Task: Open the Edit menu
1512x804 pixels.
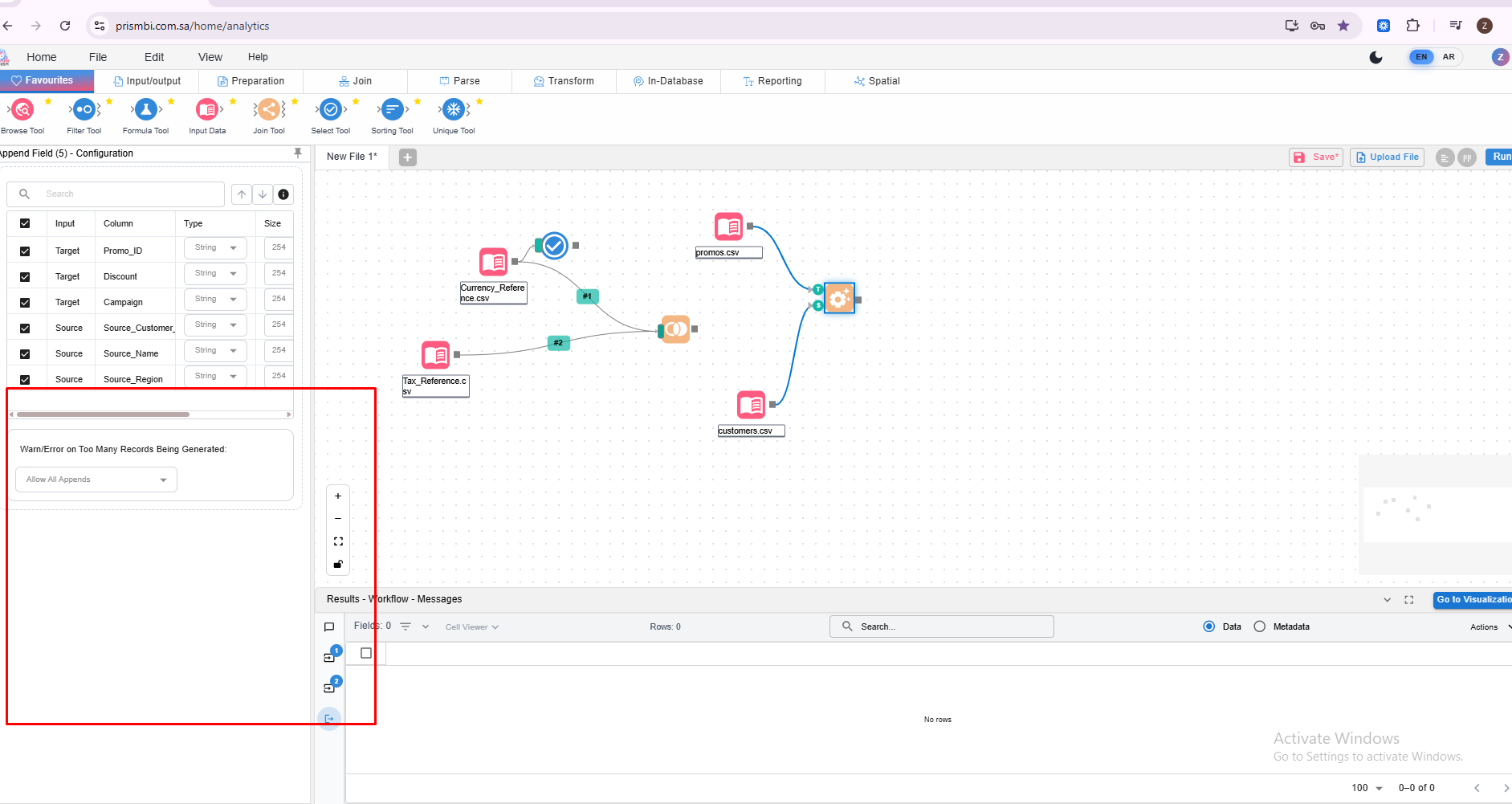Action: click(x=154, y=57)
